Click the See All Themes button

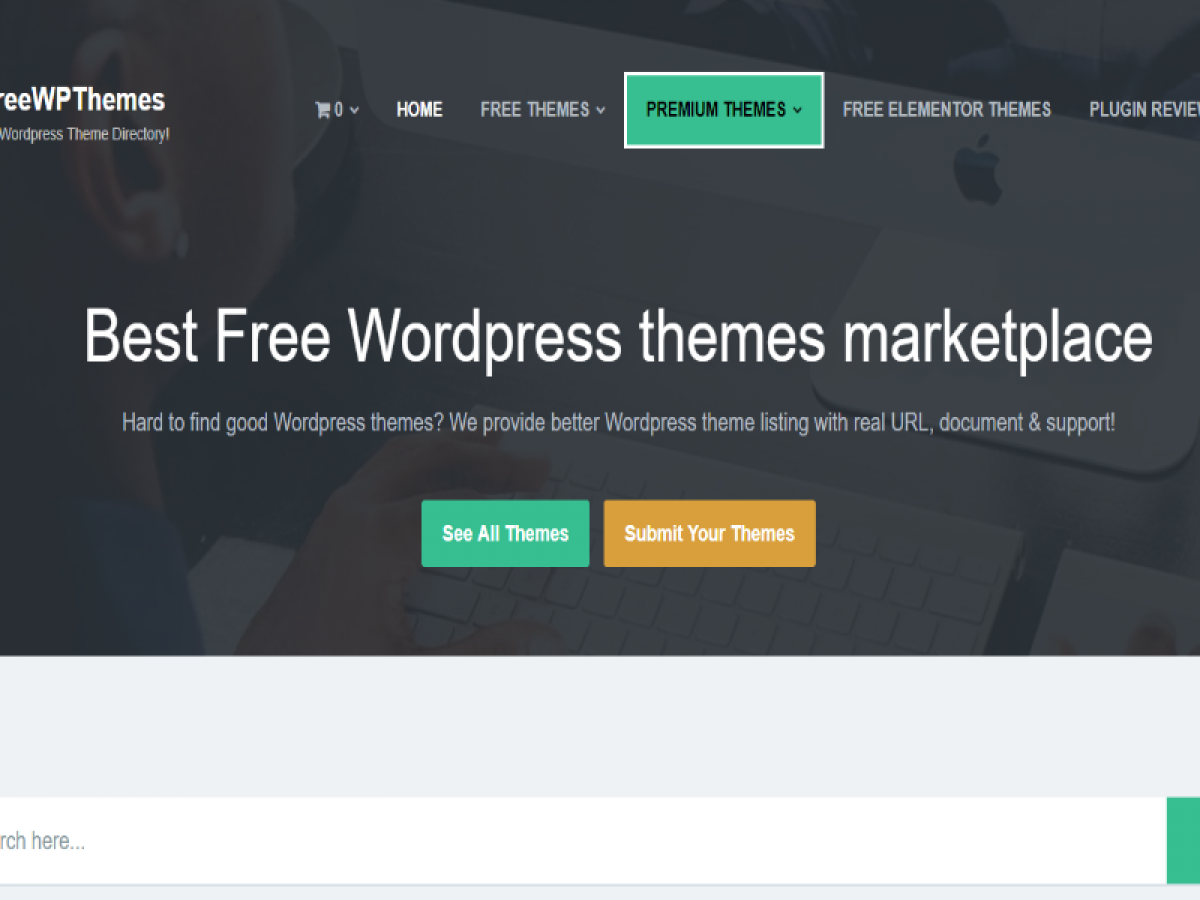point(505,534)
